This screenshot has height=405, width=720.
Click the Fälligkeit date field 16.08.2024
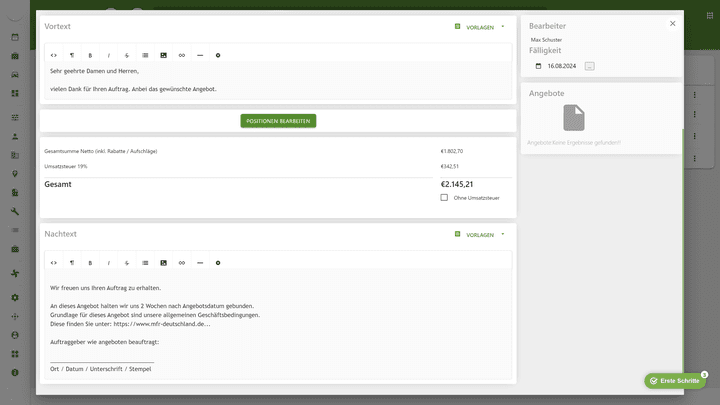pyautogui.click(x=562, y=66)
